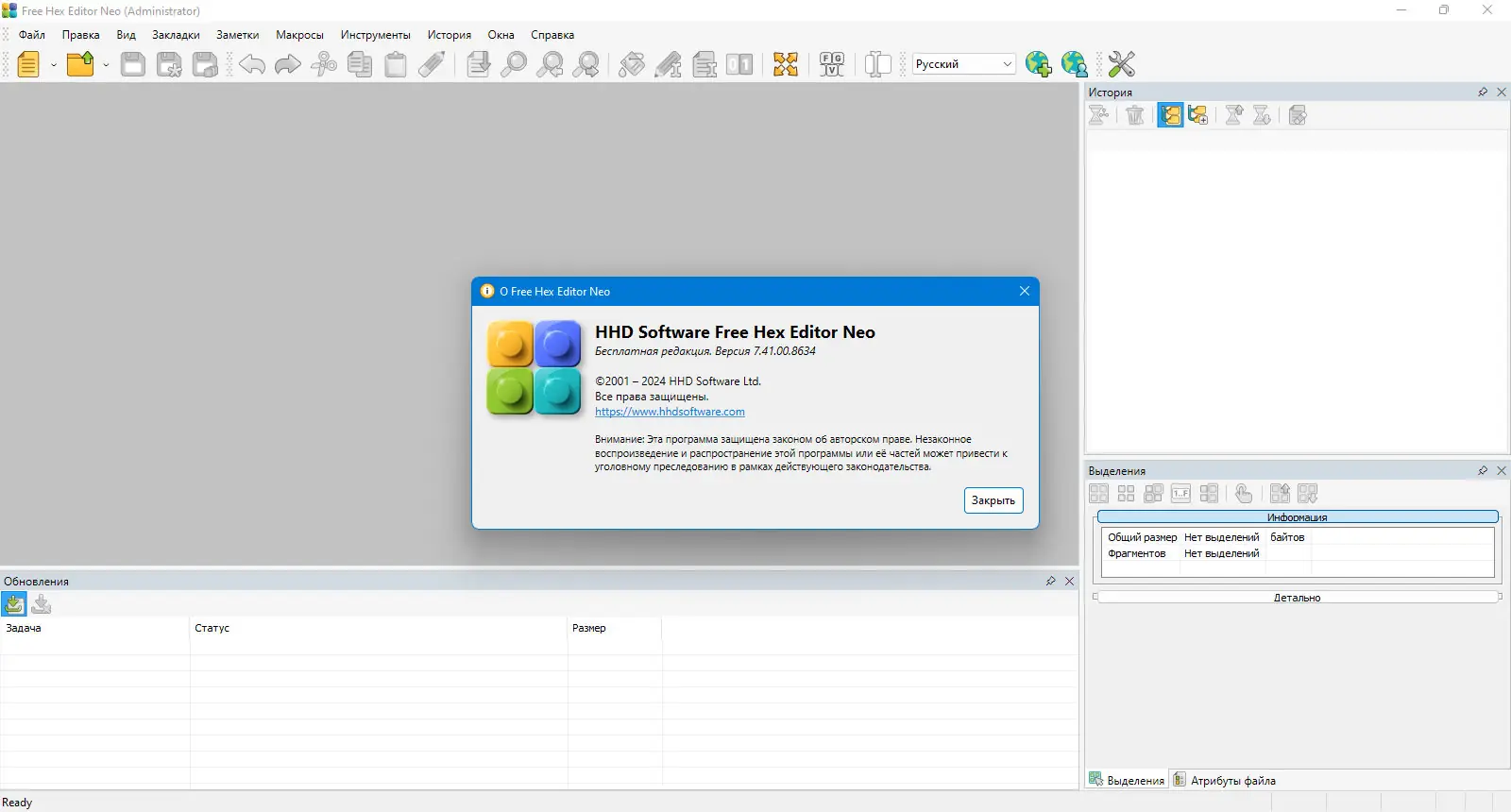Pin the Обновления panel
The width and height of the screenshot is (1511, 812).
[x=1051, y=581]
